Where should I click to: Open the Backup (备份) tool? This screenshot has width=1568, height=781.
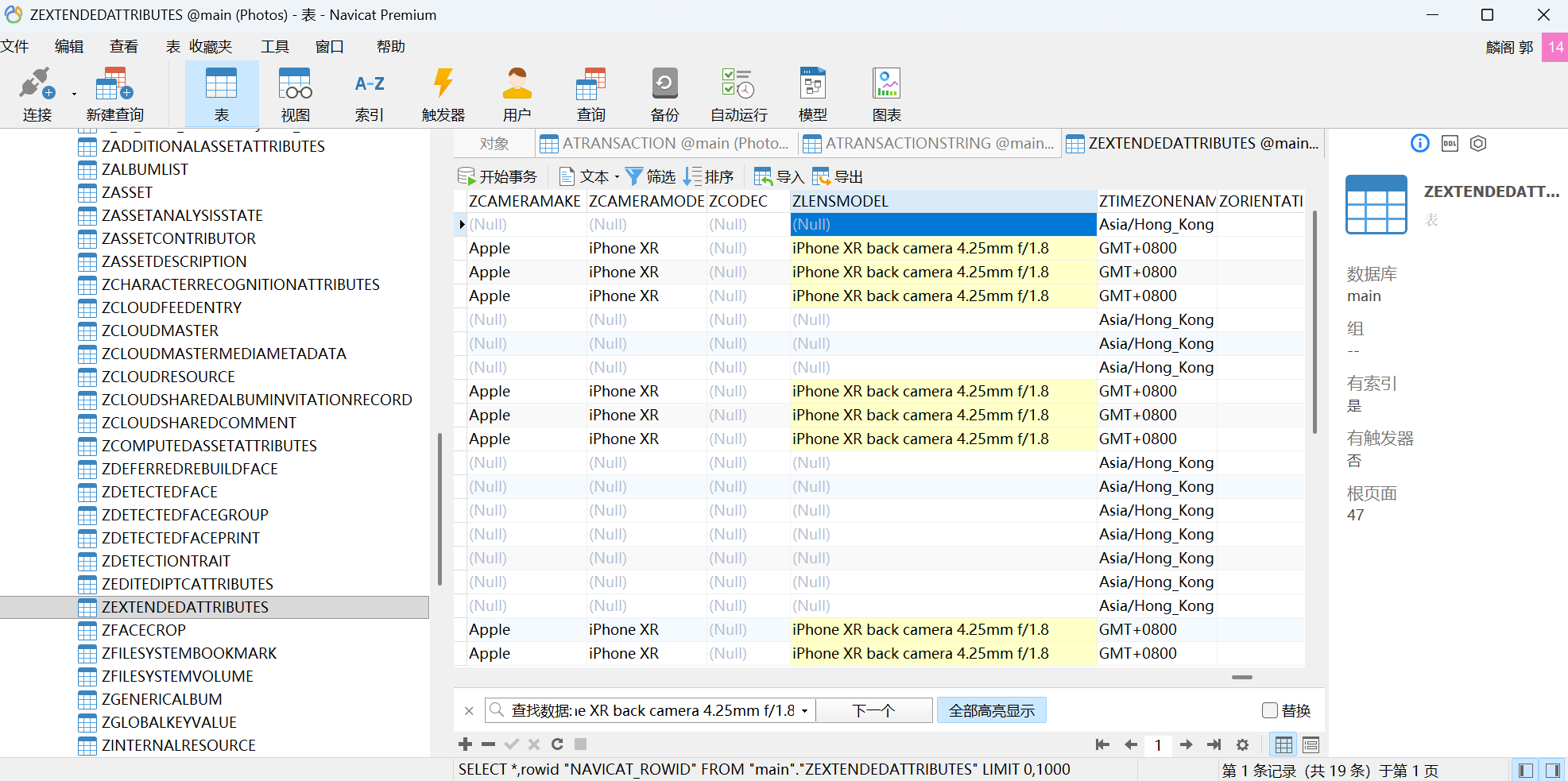click(x=664, y=84)
